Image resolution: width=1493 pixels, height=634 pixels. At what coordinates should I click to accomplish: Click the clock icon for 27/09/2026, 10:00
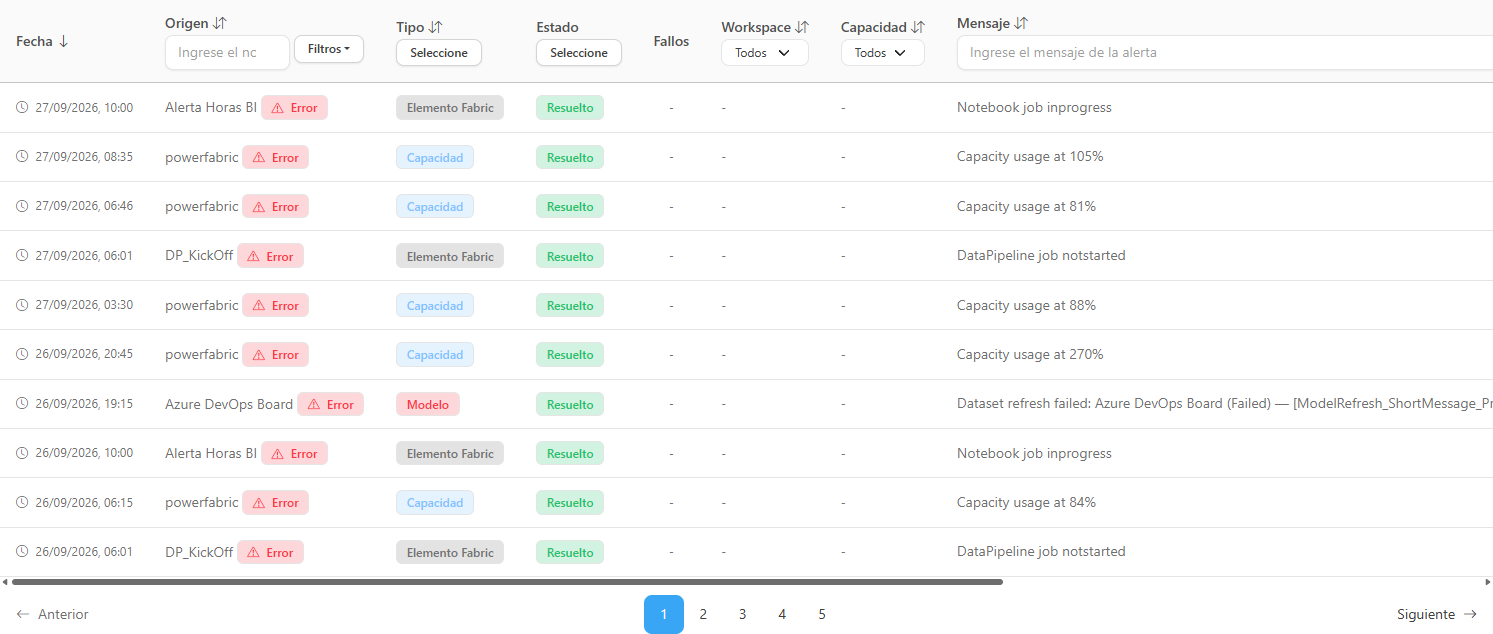click(x=22, y=108)
